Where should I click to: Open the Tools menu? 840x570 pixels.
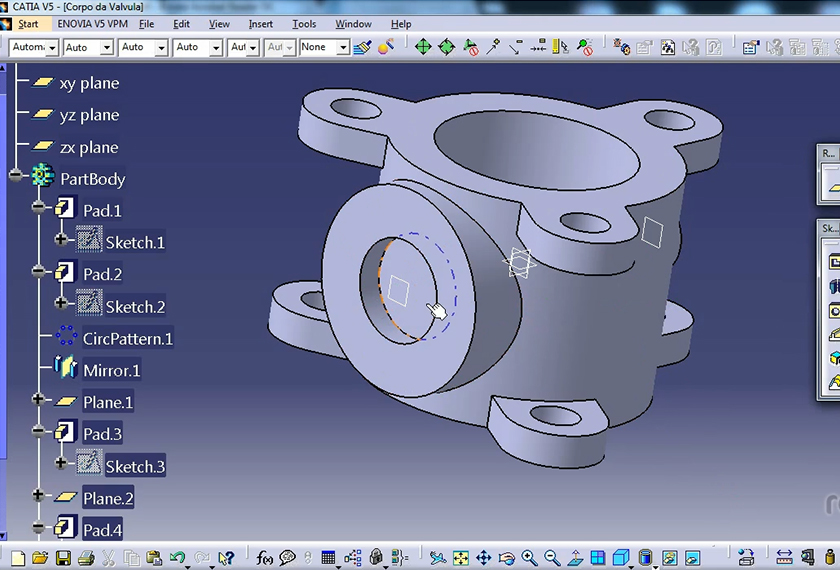[x=304, y=24]
